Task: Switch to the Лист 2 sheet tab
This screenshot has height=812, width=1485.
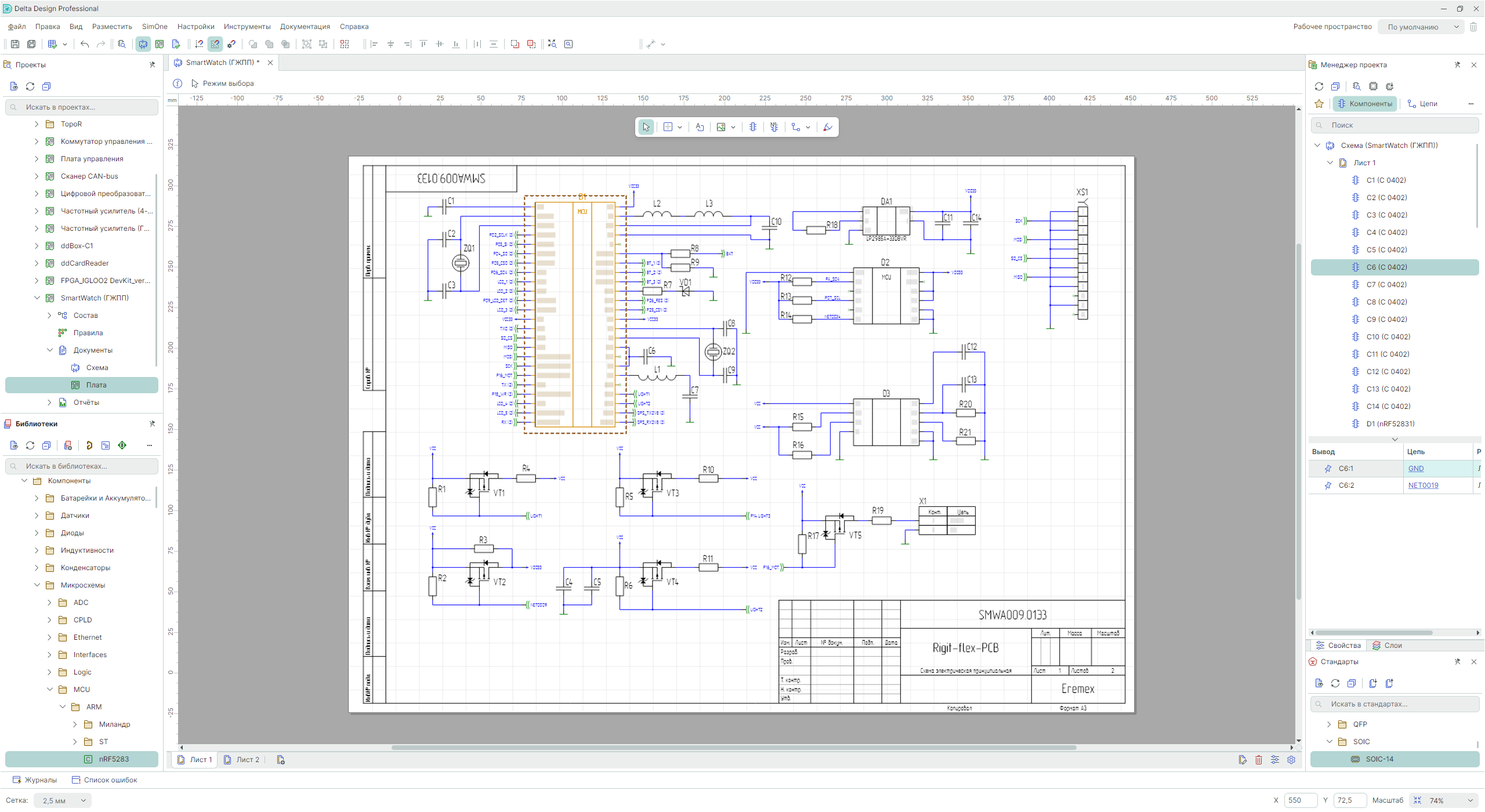Action: (242, 760)
